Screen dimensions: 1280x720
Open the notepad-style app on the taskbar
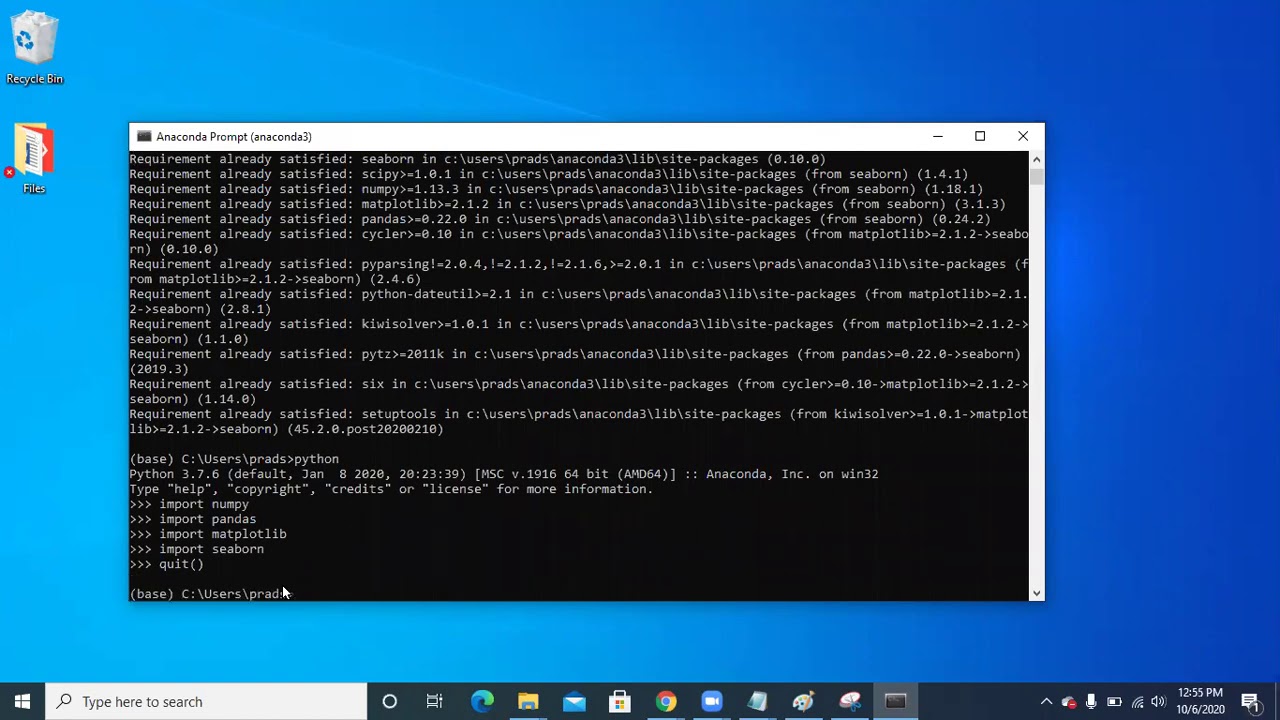[758, 702]
